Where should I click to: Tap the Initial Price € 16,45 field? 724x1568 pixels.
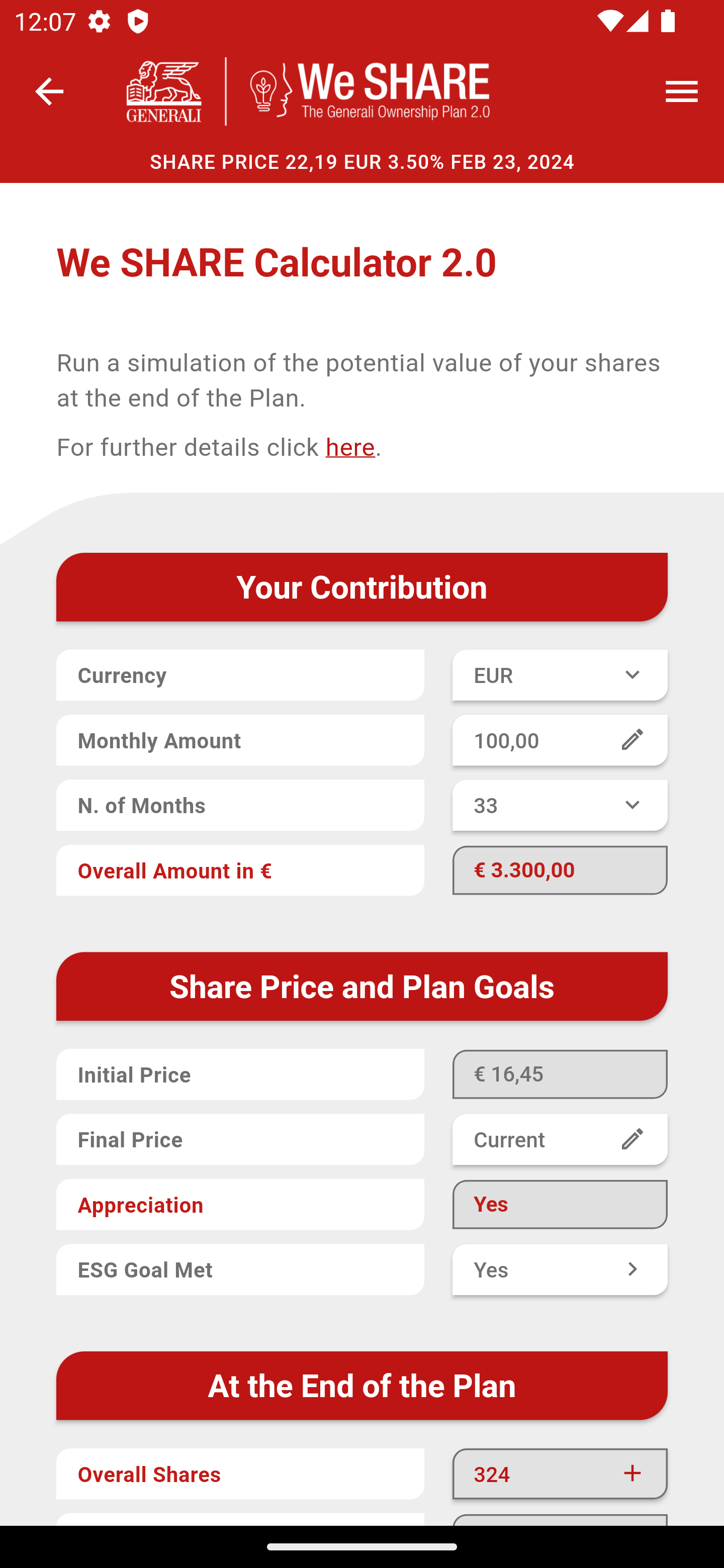pos(559,1074)
